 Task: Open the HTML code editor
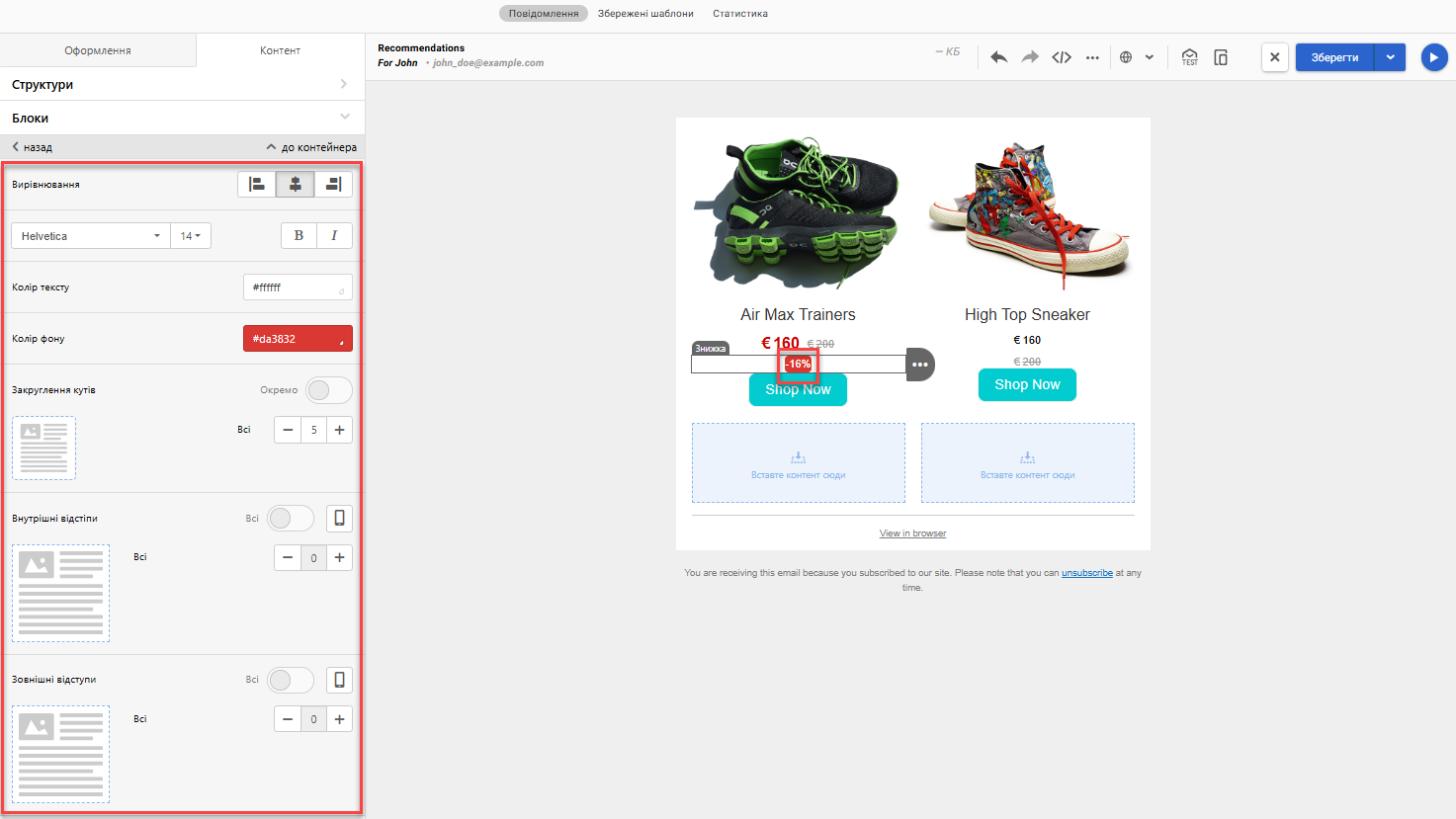(1062, 57)
